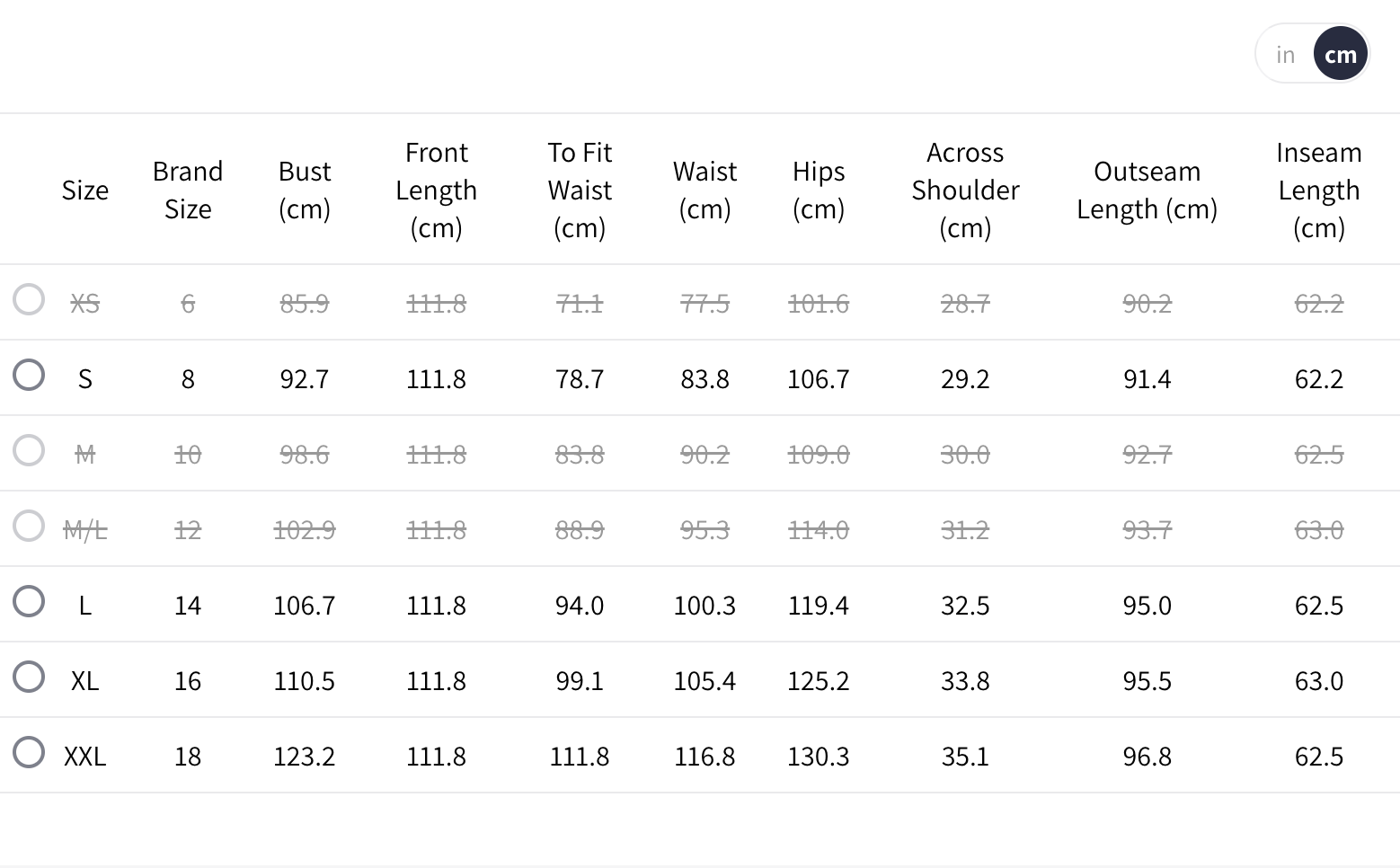1400x868 pixels.
Task: Click the Front Length column header
Action: pyautogui.click(x=436, y=190)
